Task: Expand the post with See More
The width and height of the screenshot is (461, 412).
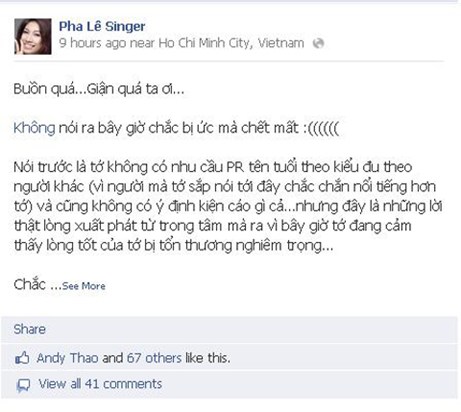Action: click(x=84, y=286)
